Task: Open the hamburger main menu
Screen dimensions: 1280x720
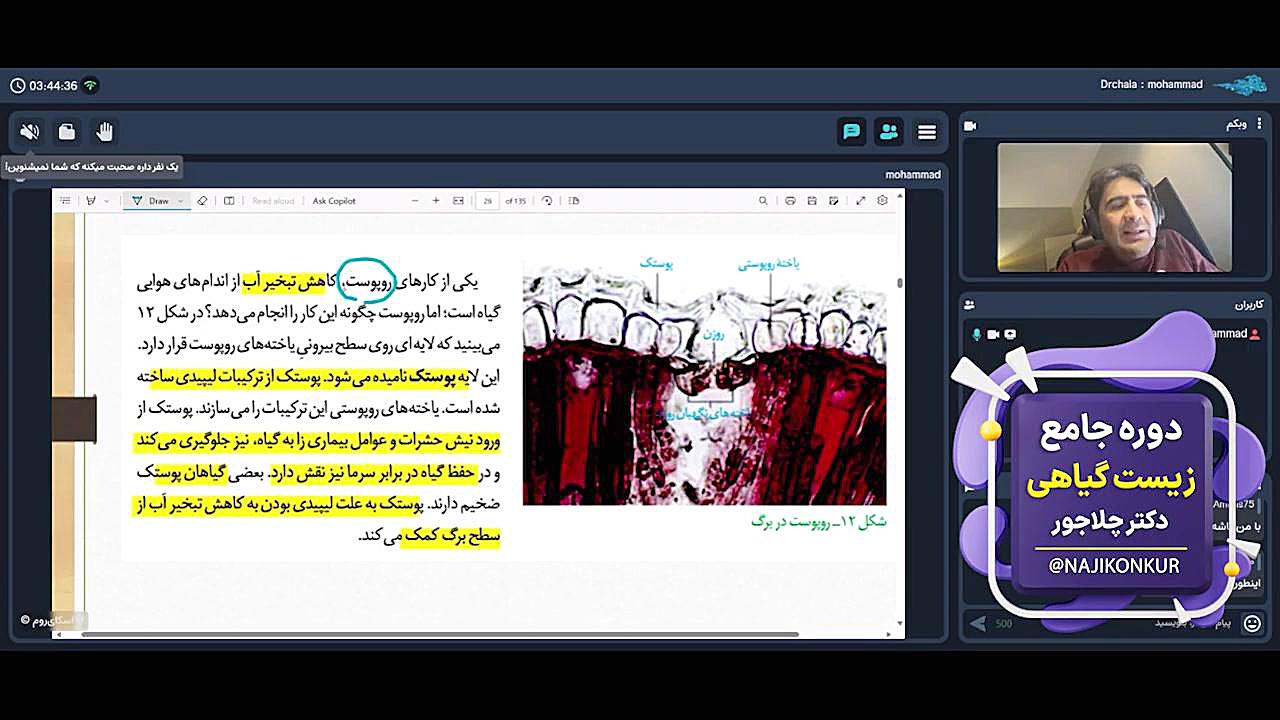Action: pyautogui.click(x=927, y=132)
